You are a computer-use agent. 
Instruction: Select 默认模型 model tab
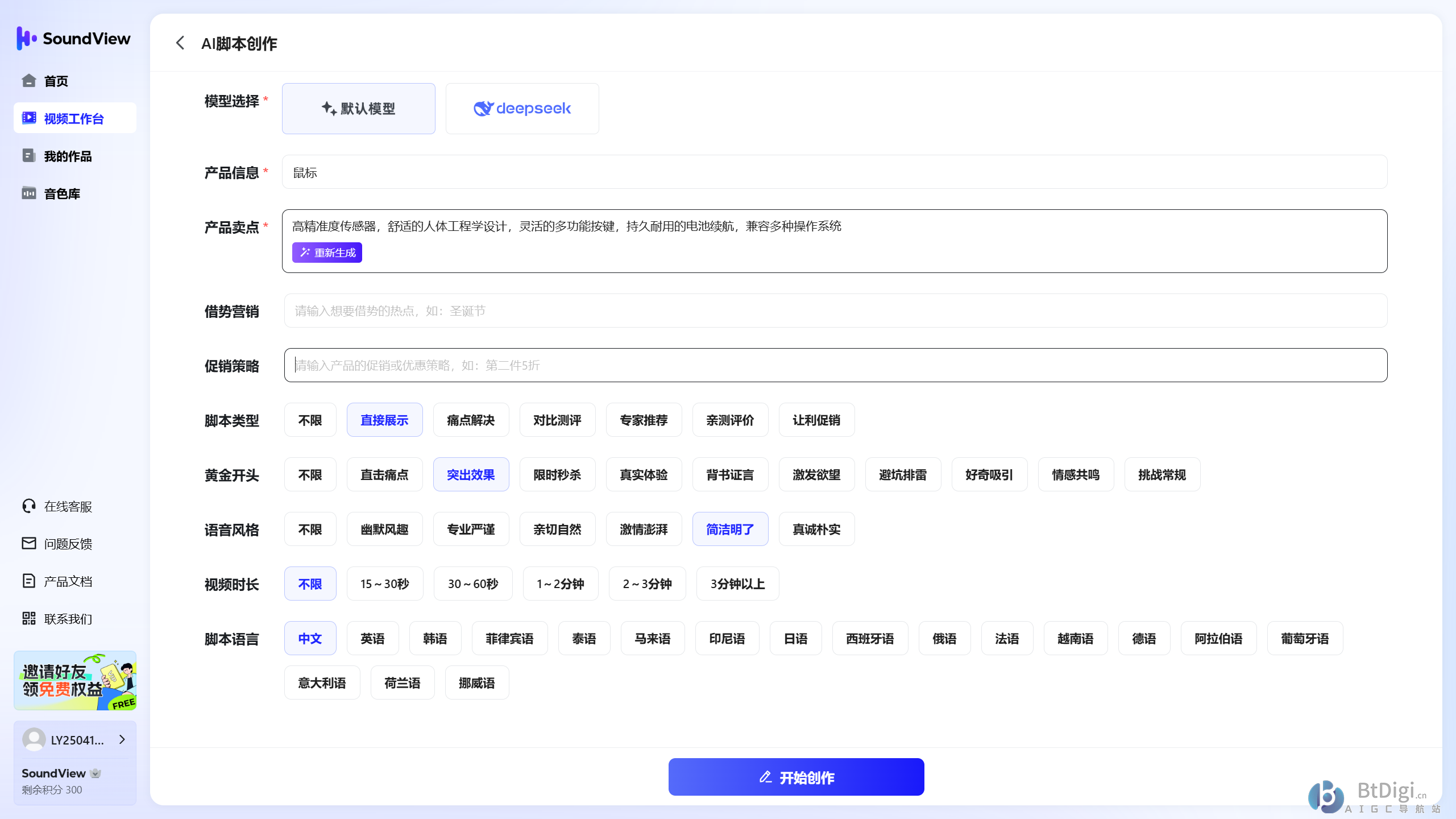click(x=358, y=109)
